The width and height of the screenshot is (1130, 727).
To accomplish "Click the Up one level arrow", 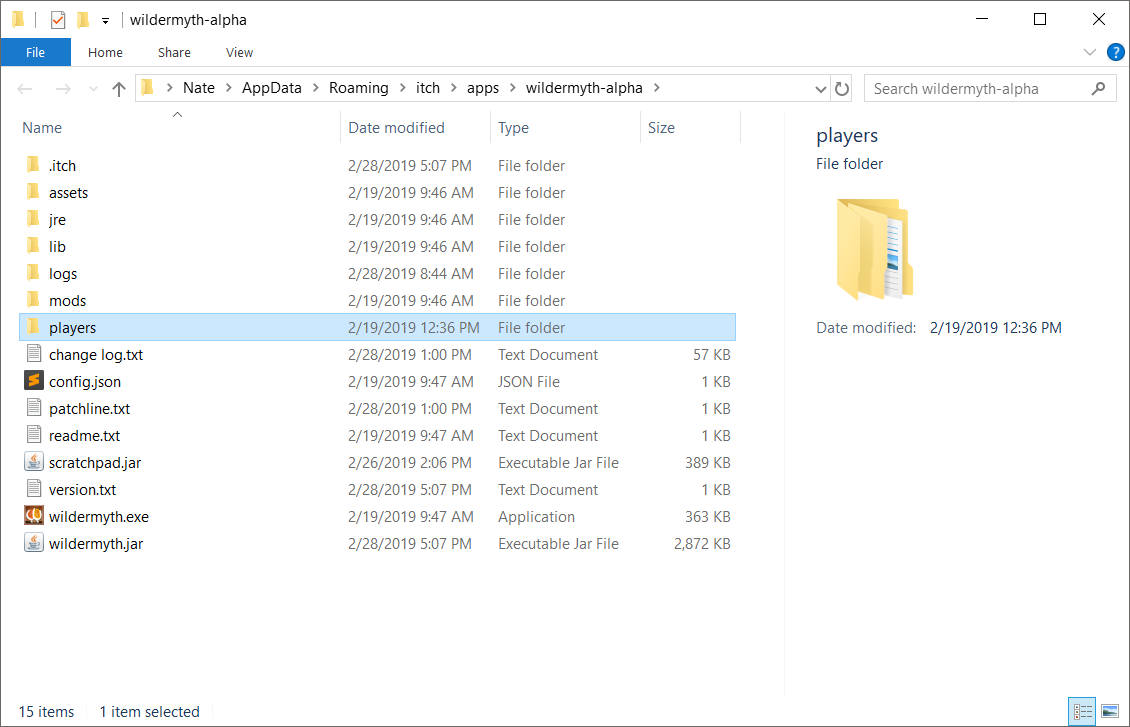I will 119,89.
